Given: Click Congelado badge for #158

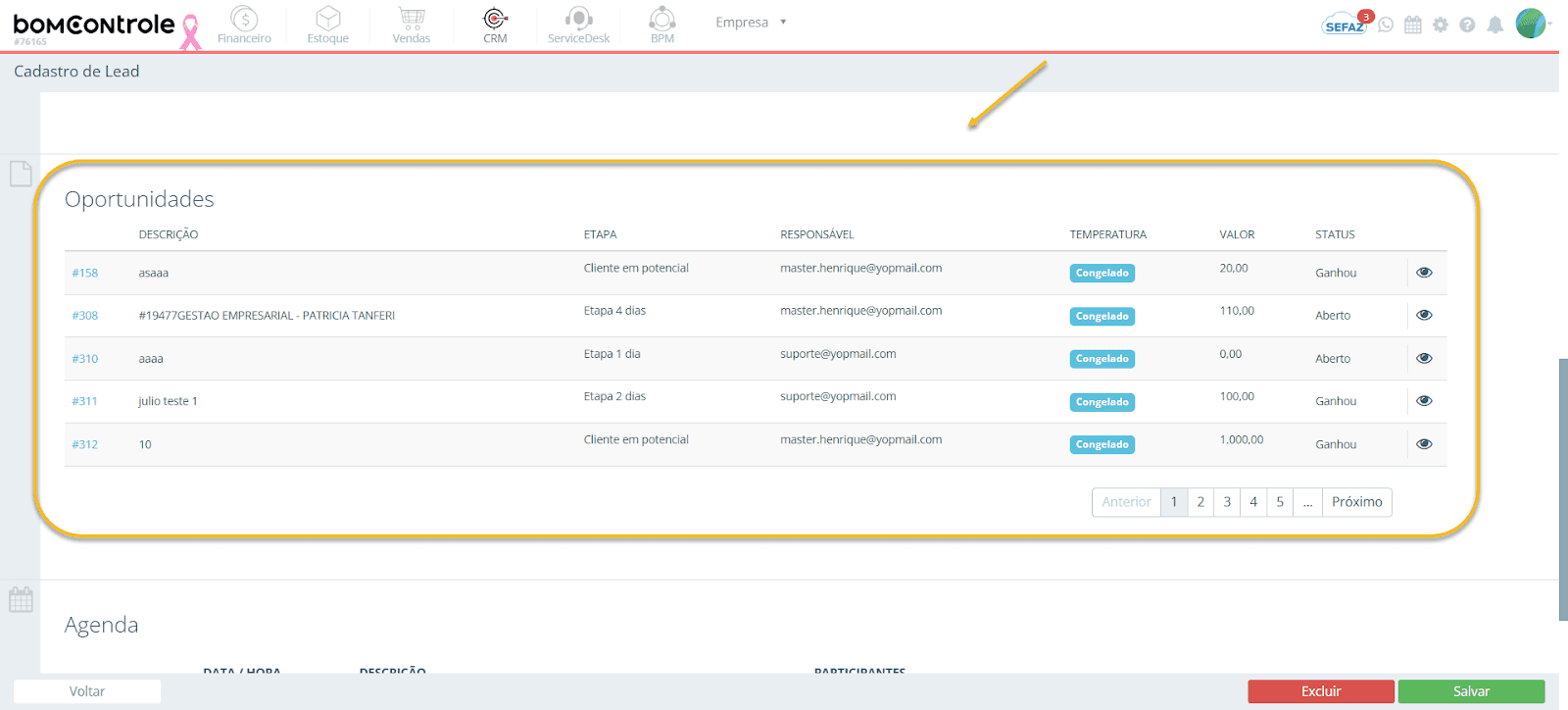Looking at the screenshot, I should click(1102, 273).
